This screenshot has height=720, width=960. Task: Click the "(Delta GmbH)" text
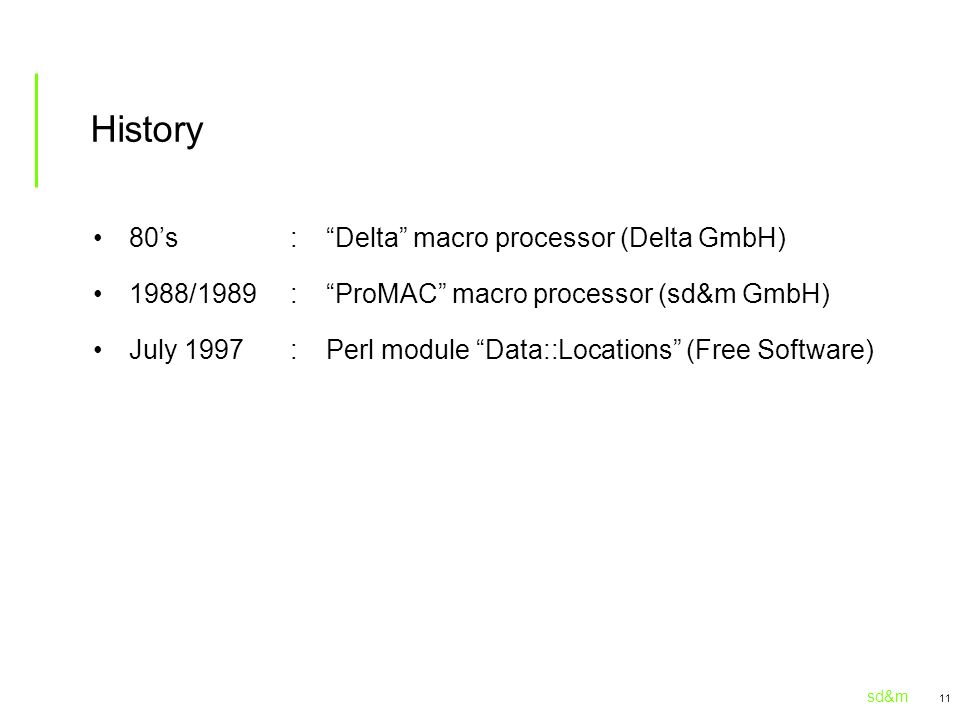click(703, 238)
